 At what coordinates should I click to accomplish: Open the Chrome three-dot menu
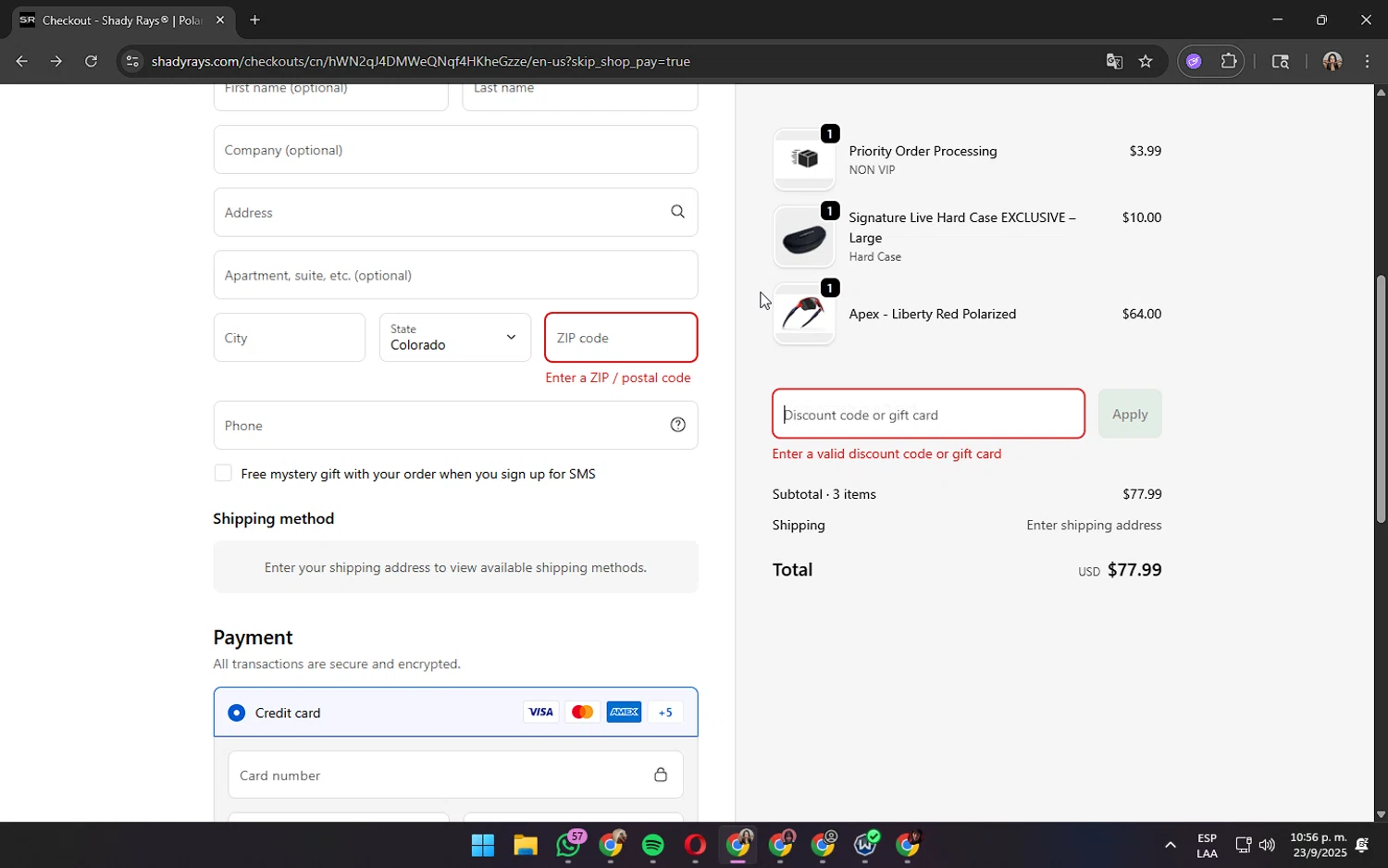pyautogui.click(x=1367, y=61)
